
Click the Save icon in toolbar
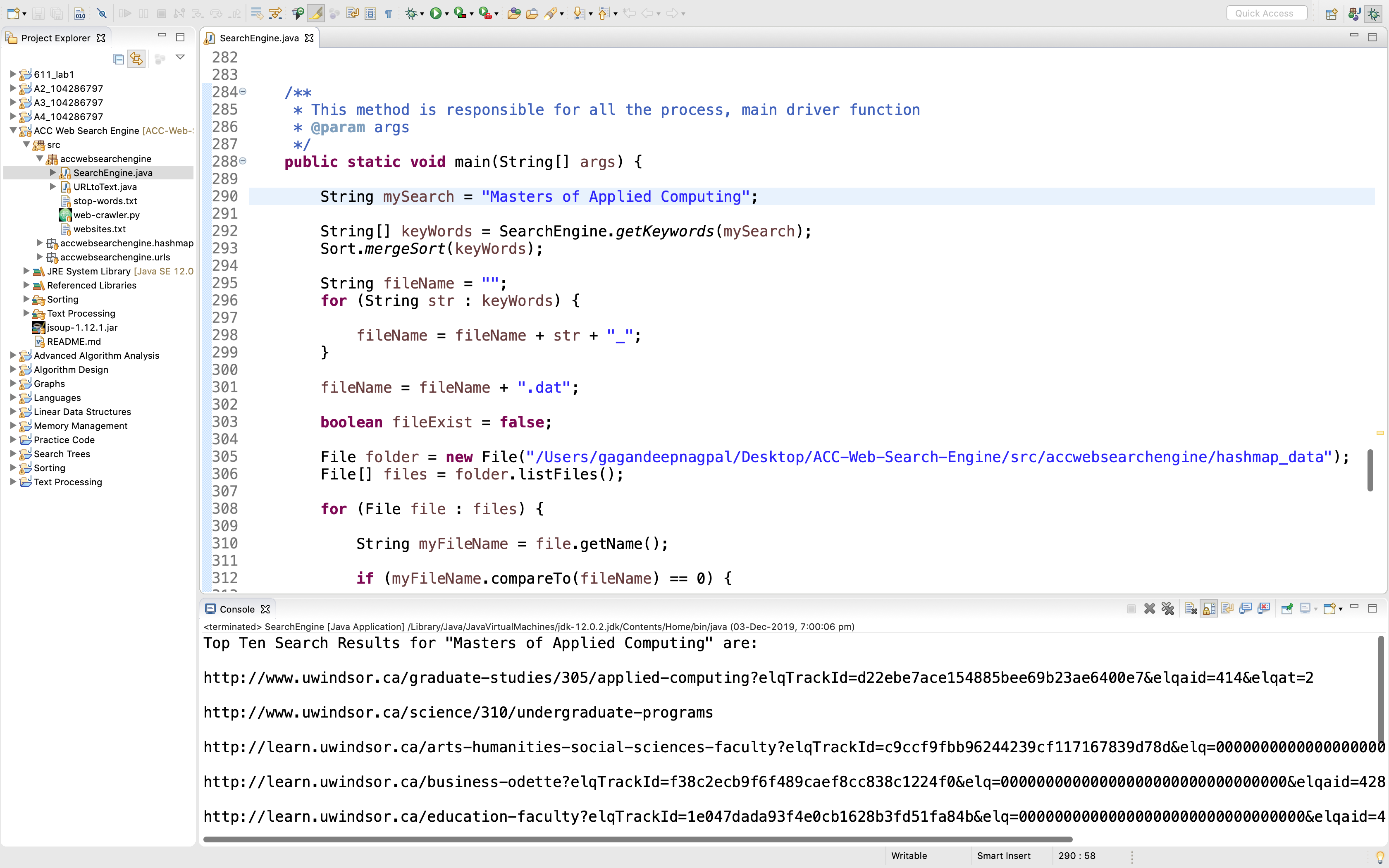point(38,13)
